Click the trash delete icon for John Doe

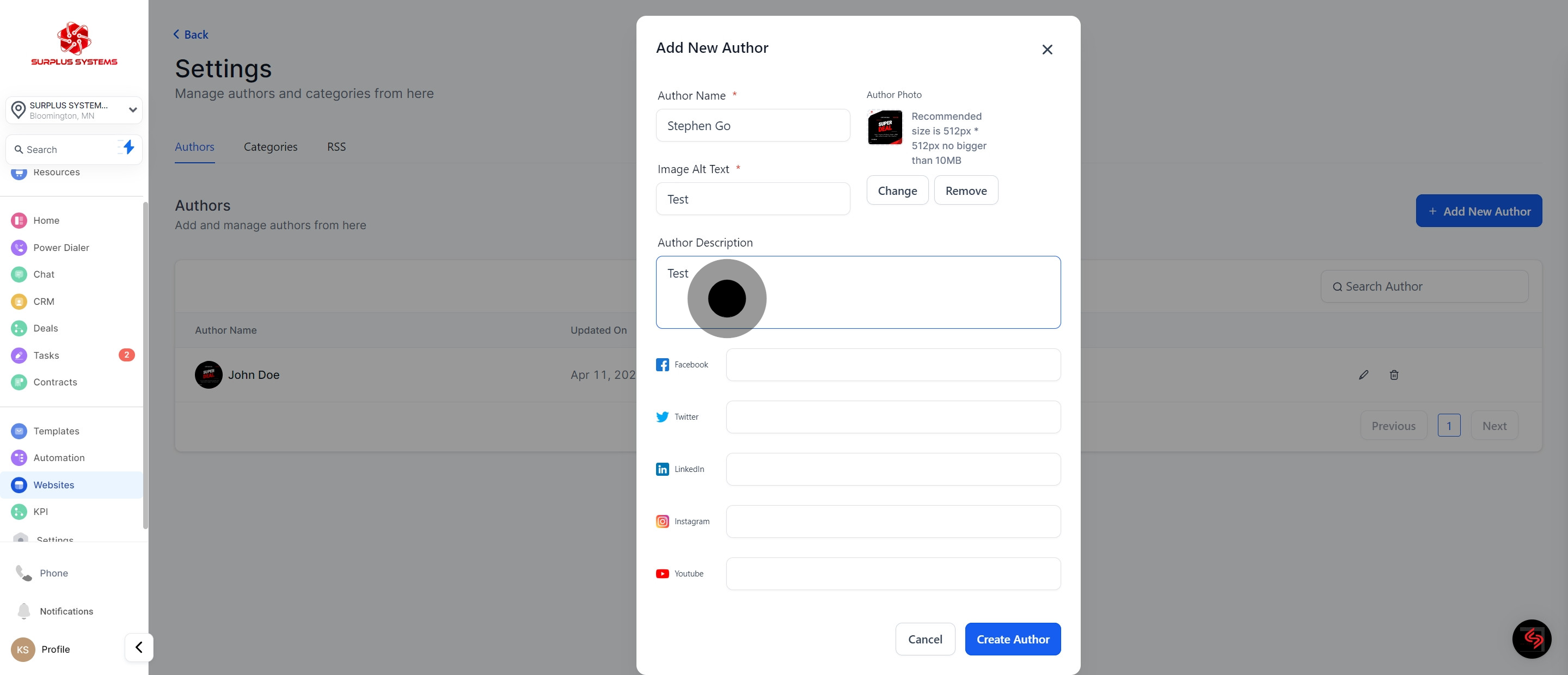1394,375
